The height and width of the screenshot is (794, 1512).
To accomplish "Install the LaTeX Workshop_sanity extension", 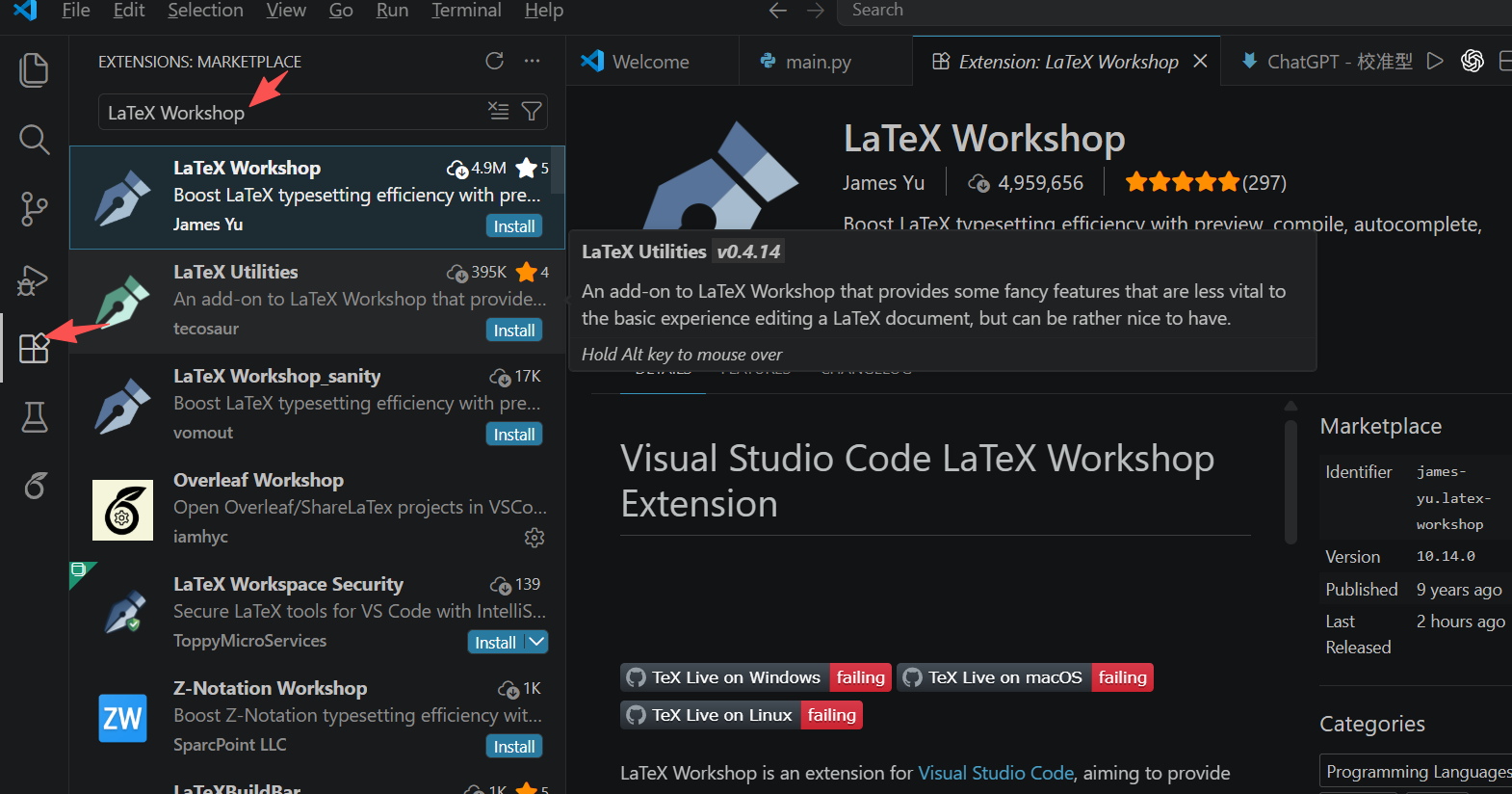I will 514,435.
